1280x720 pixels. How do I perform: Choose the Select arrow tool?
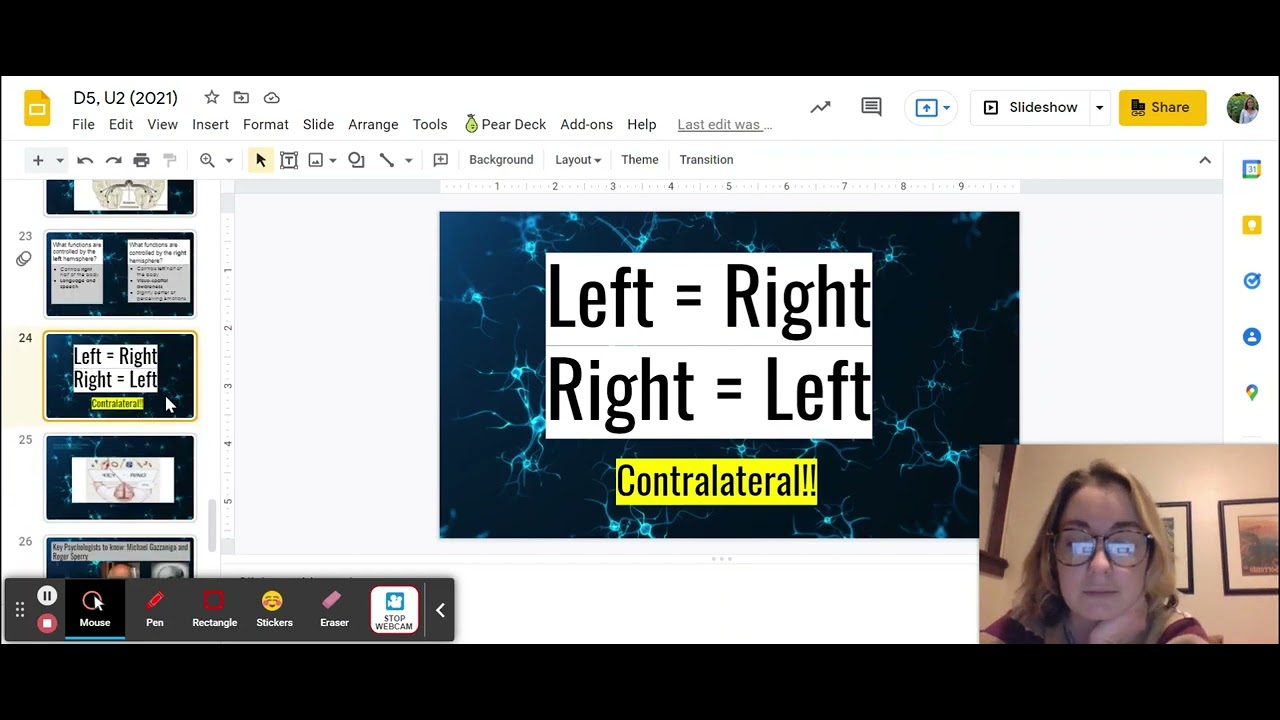[x=260, y=160]
